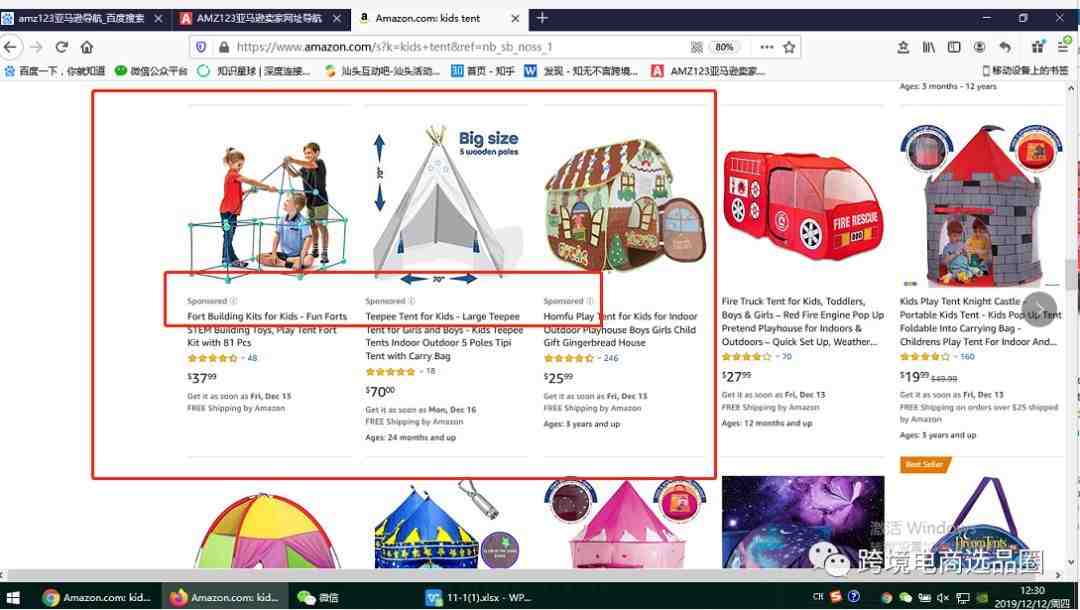Go to the browser home page icon

pos(86,47)
